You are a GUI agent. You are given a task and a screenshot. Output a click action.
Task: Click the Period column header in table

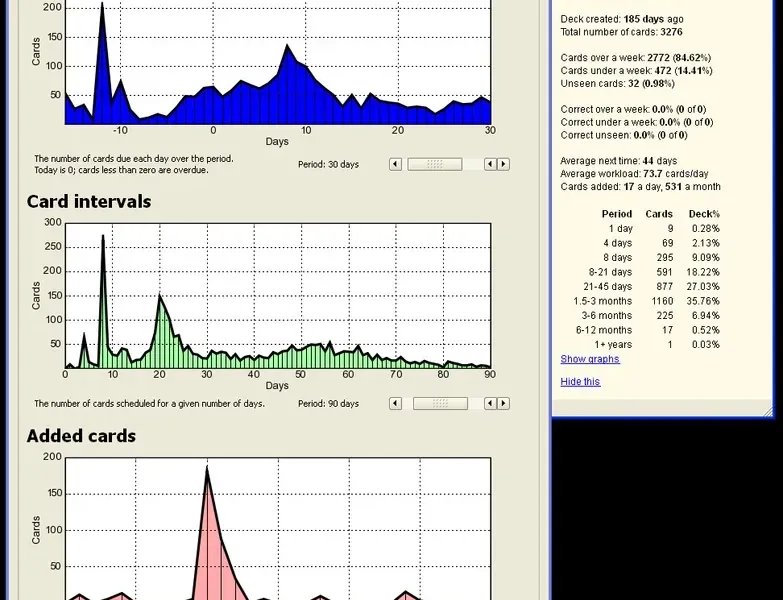pyautogui.click(x=617, y=214)
